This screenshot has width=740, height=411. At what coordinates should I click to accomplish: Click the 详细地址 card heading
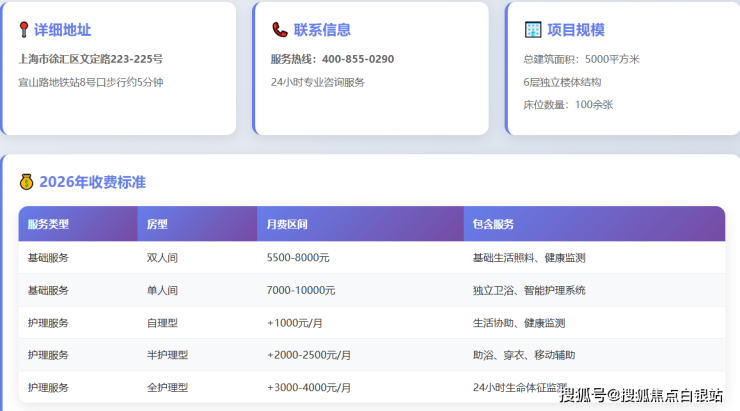point(63,30)
